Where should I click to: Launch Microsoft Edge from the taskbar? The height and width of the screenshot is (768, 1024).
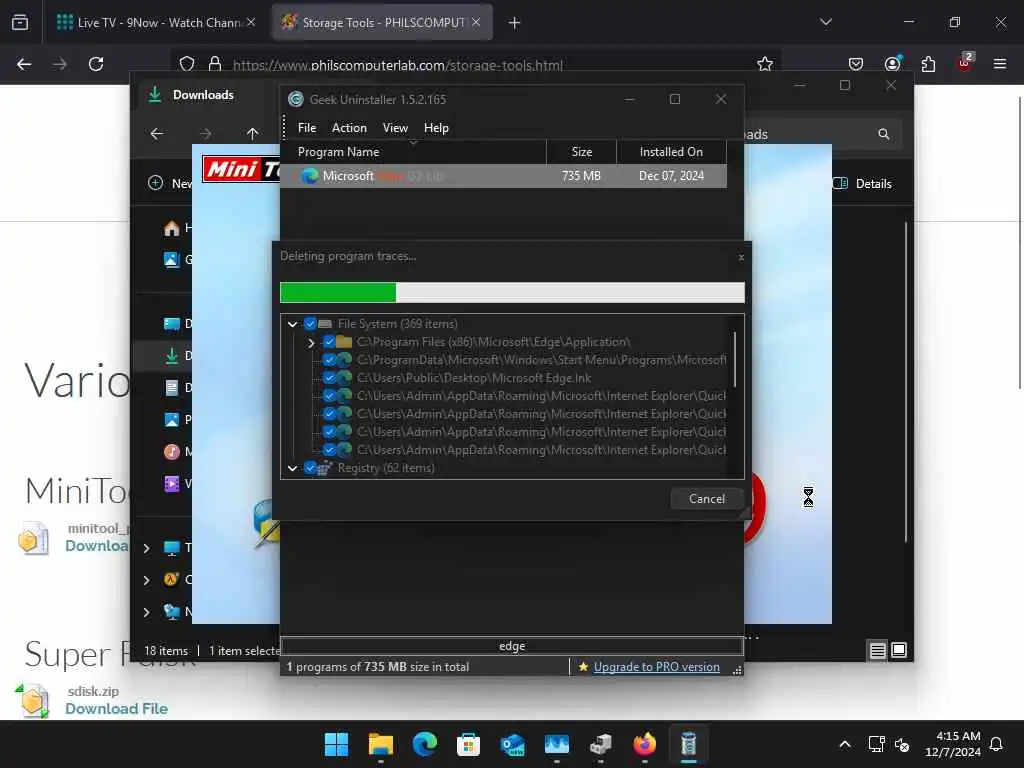click(x=424, y=744)
